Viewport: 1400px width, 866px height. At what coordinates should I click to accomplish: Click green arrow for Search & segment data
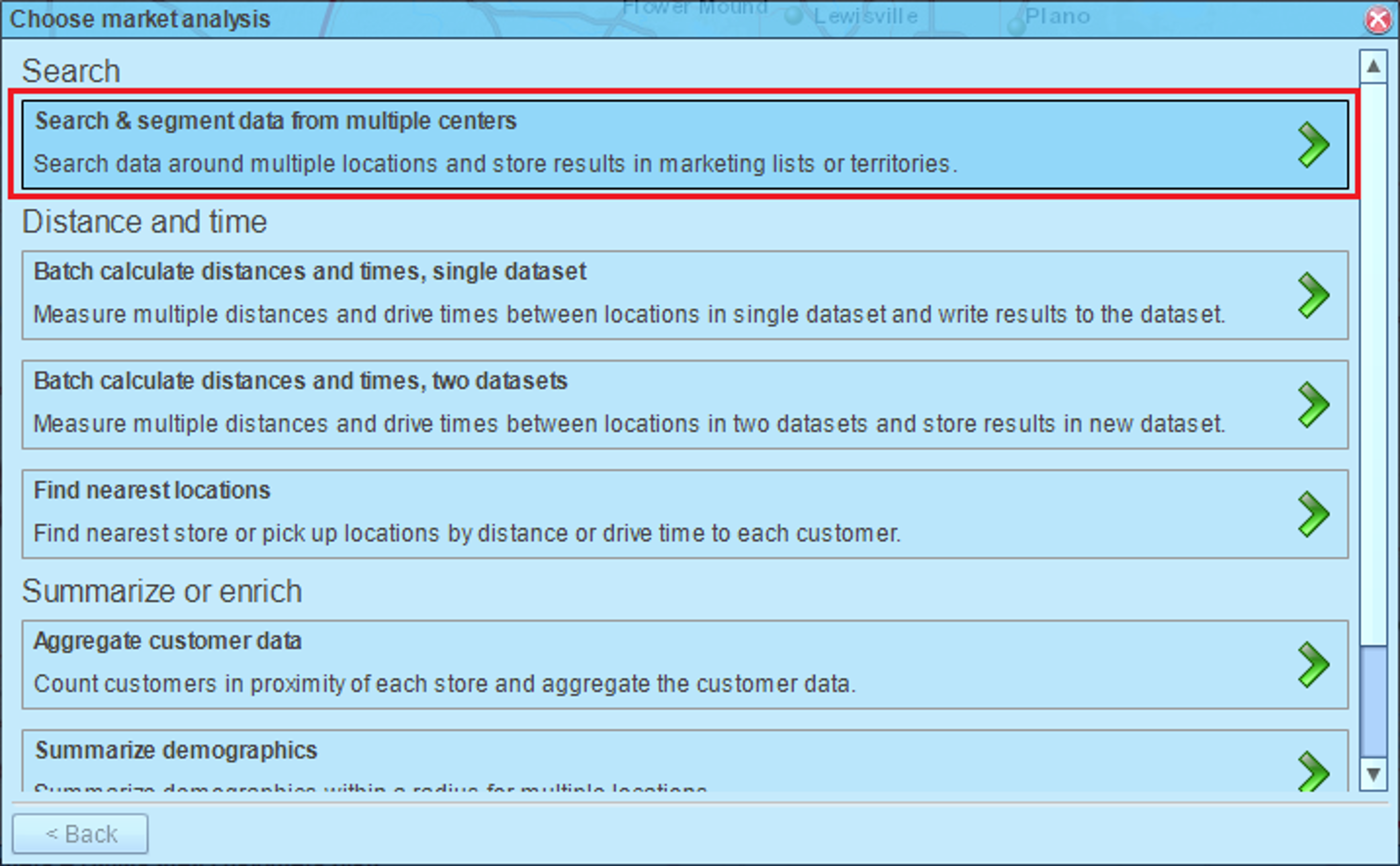[x=1313, y=145]
